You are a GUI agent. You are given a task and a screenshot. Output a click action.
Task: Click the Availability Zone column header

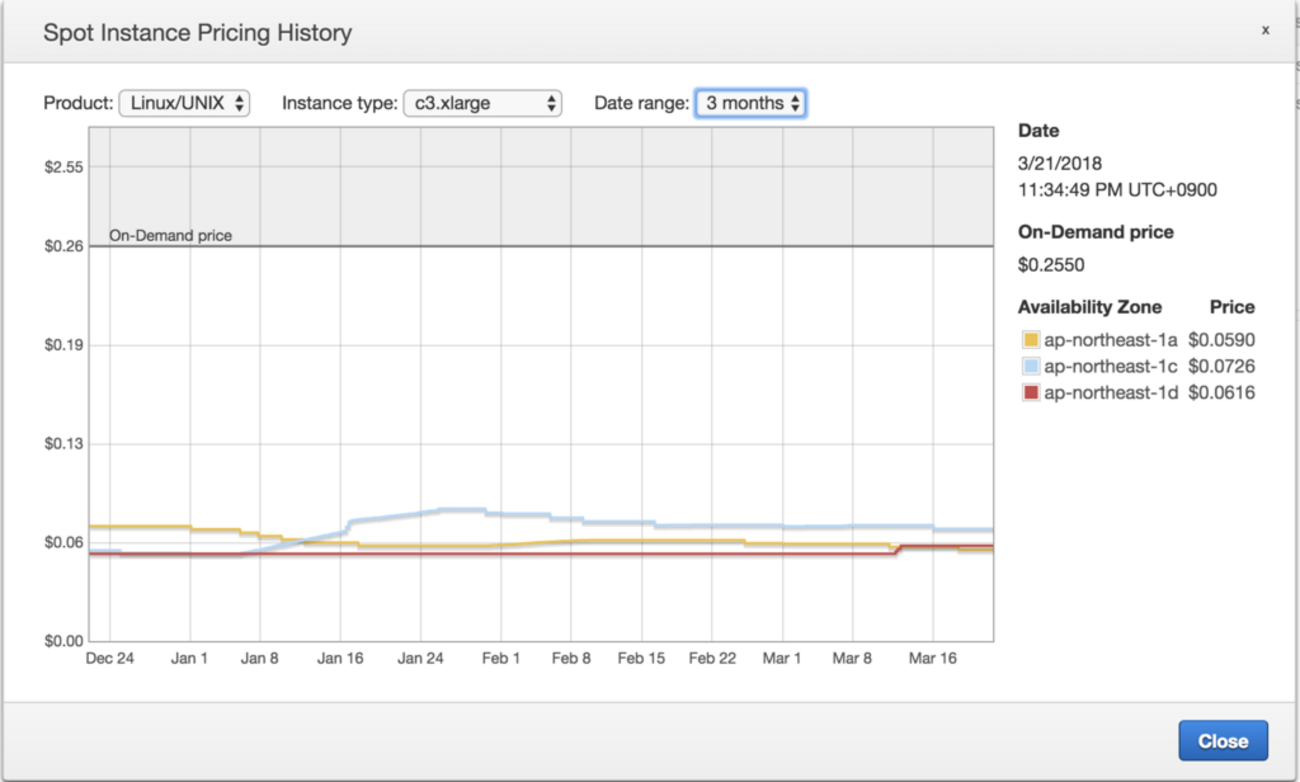pos(1090,307)
